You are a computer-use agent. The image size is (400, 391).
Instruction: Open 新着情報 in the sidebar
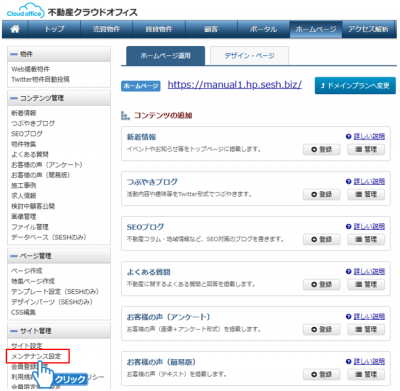click(24, 113)
